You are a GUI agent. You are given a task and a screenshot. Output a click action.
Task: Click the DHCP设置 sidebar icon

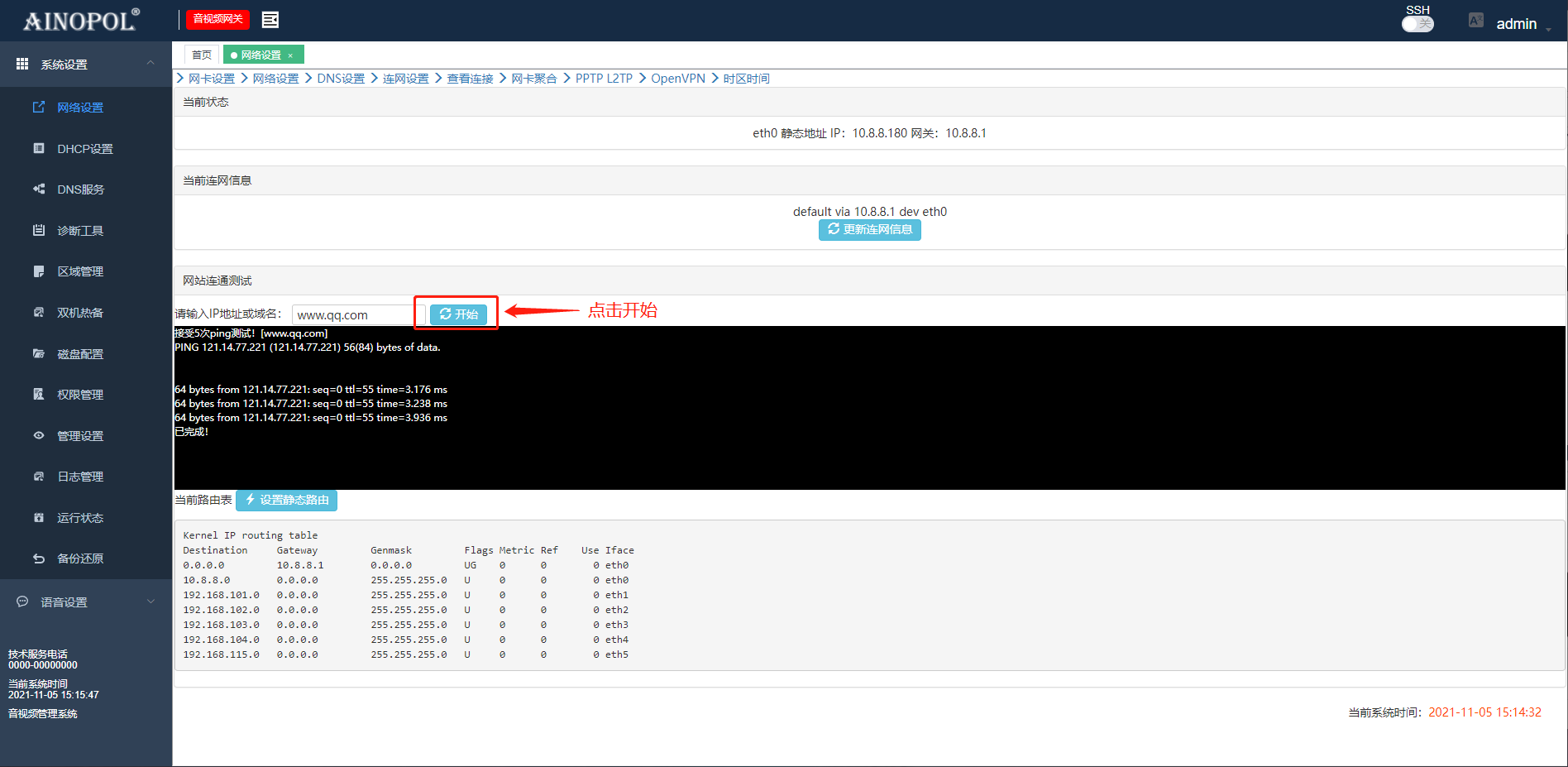(x=39, y=148)
